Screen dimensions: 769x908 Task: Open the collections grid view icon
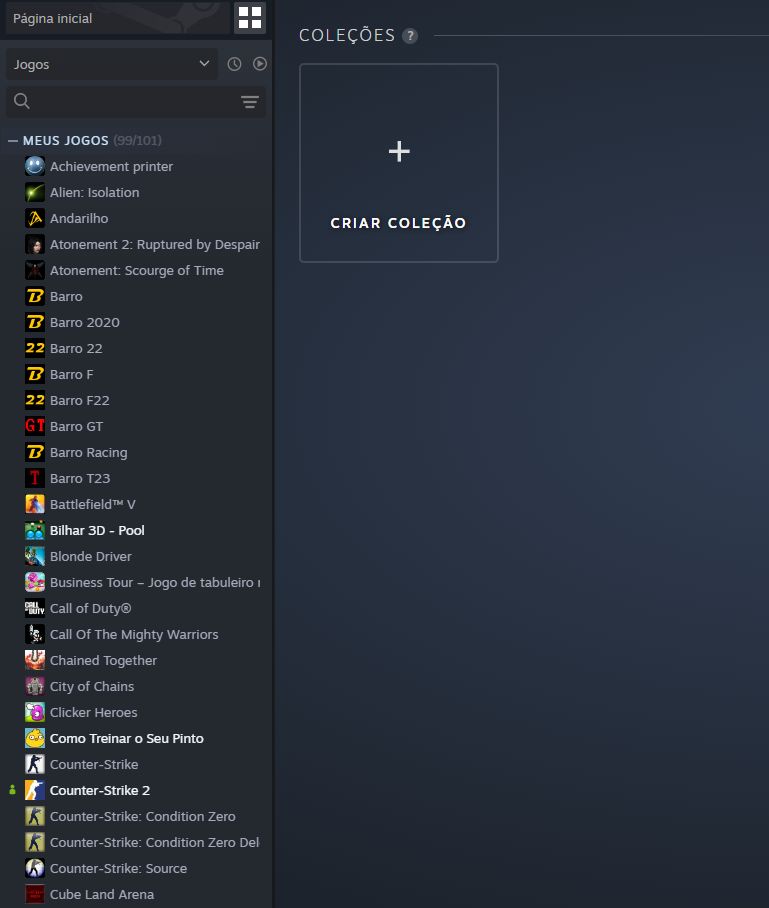pos(250,18)
